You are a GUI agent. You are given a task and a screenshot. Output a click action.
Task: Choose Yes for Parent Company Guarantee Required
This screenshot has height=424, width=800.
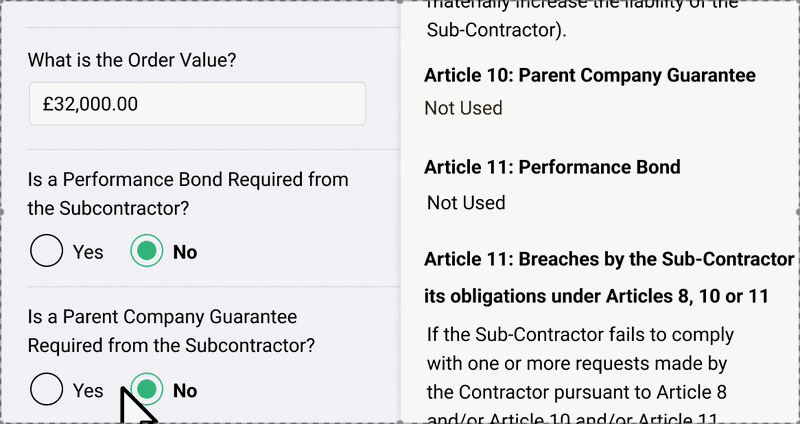(x=47, y=390)
